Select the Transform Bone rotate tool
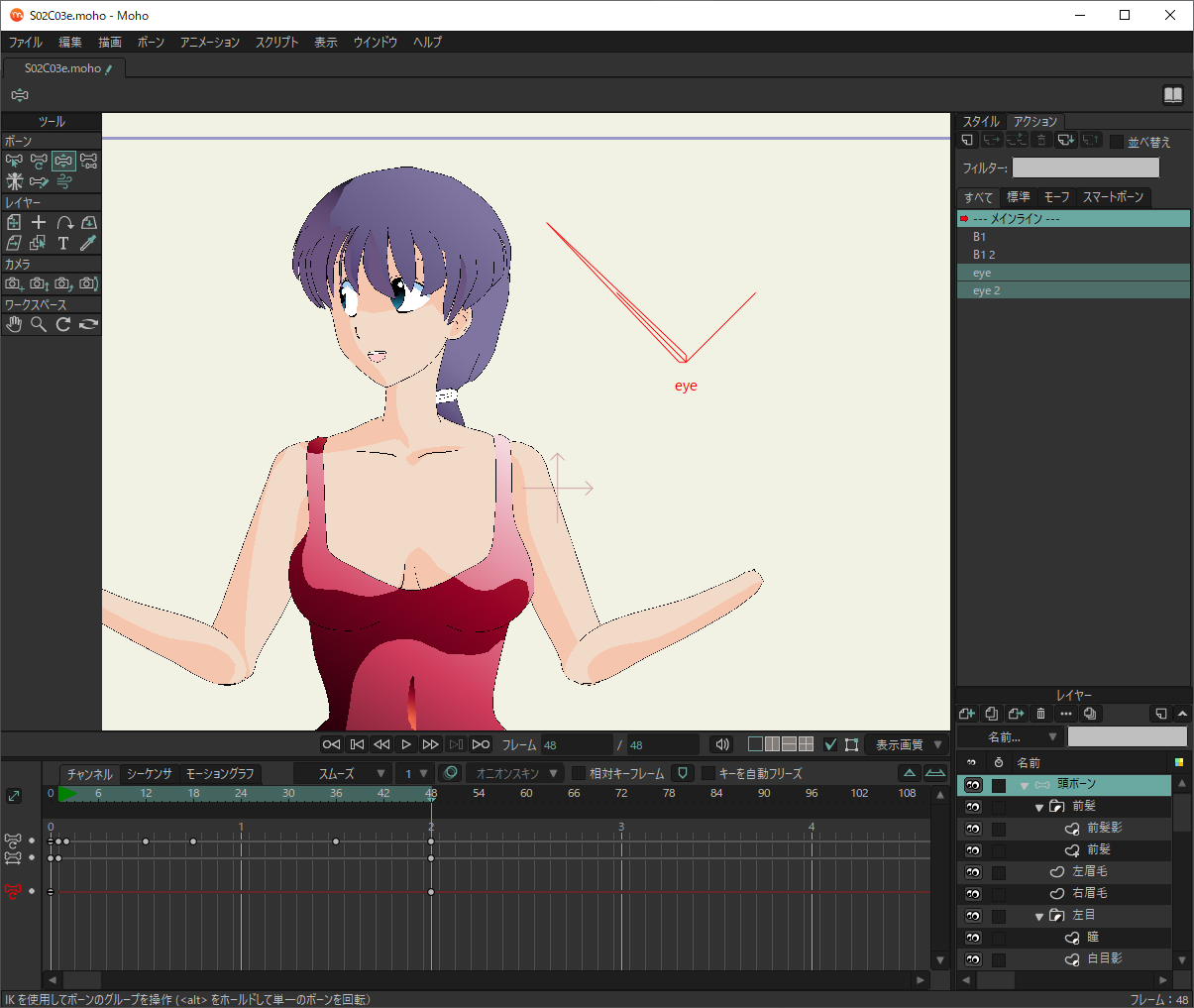The image size is (1194, 1008). click(x=39, y=161)
